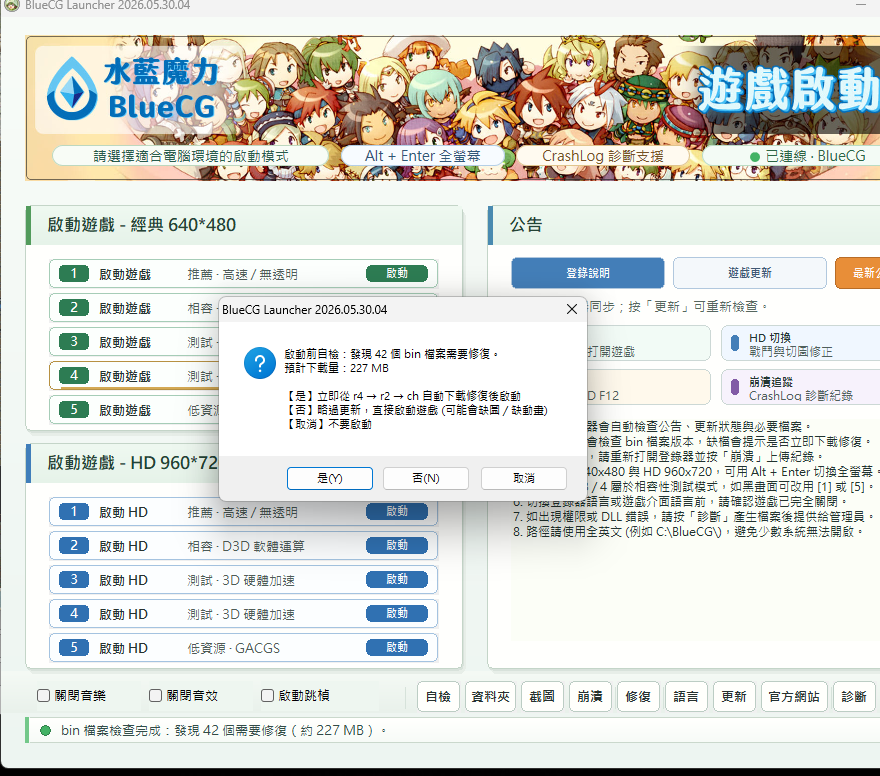
Task: Click the BlueCG water drop logo
Action: click(72, 89)
